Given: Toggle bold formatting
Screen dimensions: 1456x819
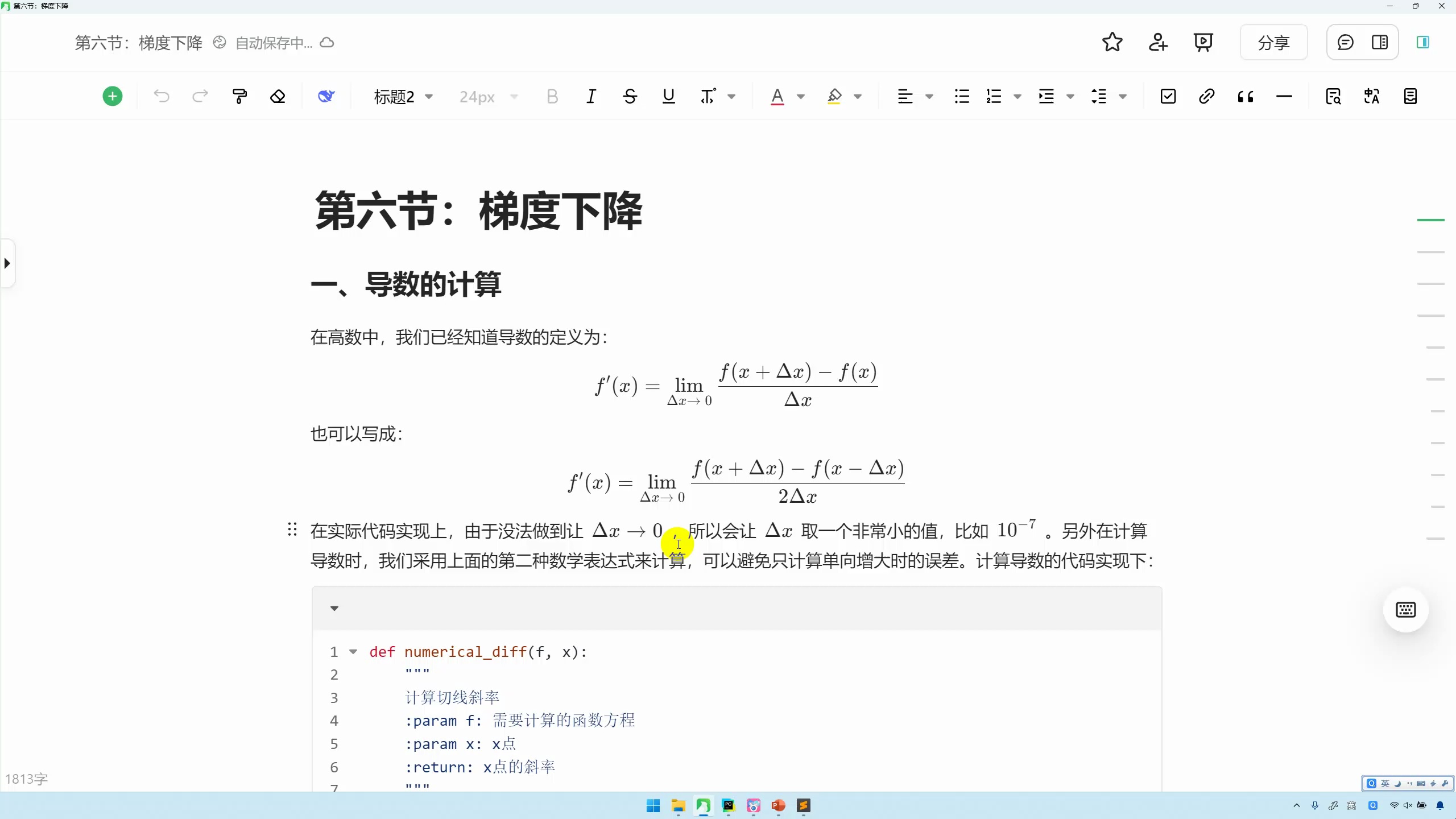Looking at the screenshot, I should coord(552,96).
